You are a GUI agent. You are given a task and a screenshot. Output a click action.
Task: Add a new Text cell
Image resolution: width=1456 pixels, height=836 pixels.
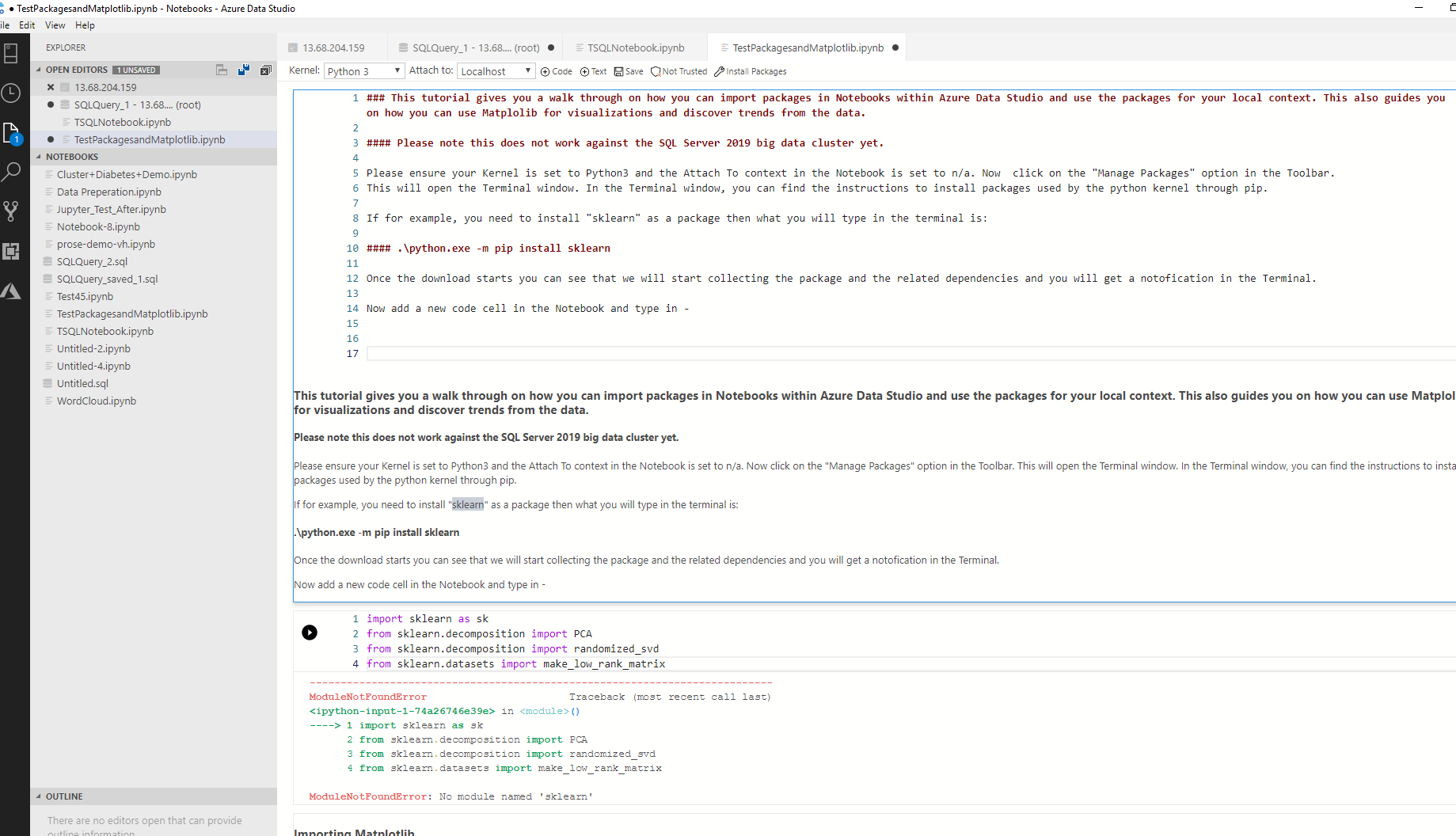(x=594, y=71)
